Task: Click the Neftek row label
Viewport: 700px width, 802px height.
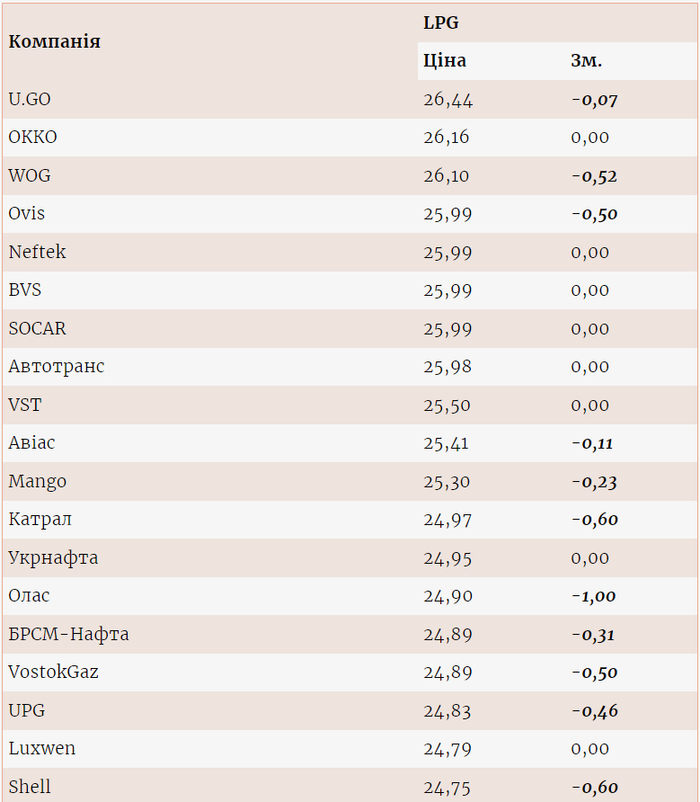Action: pyautogui.click(x=37, y=252)
